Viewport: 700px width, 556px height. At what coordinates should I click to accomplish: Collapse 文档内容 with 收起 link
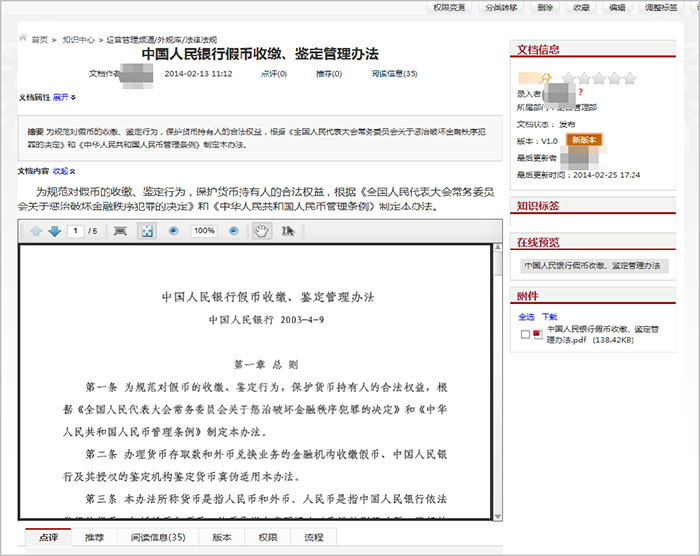(64, 171)
